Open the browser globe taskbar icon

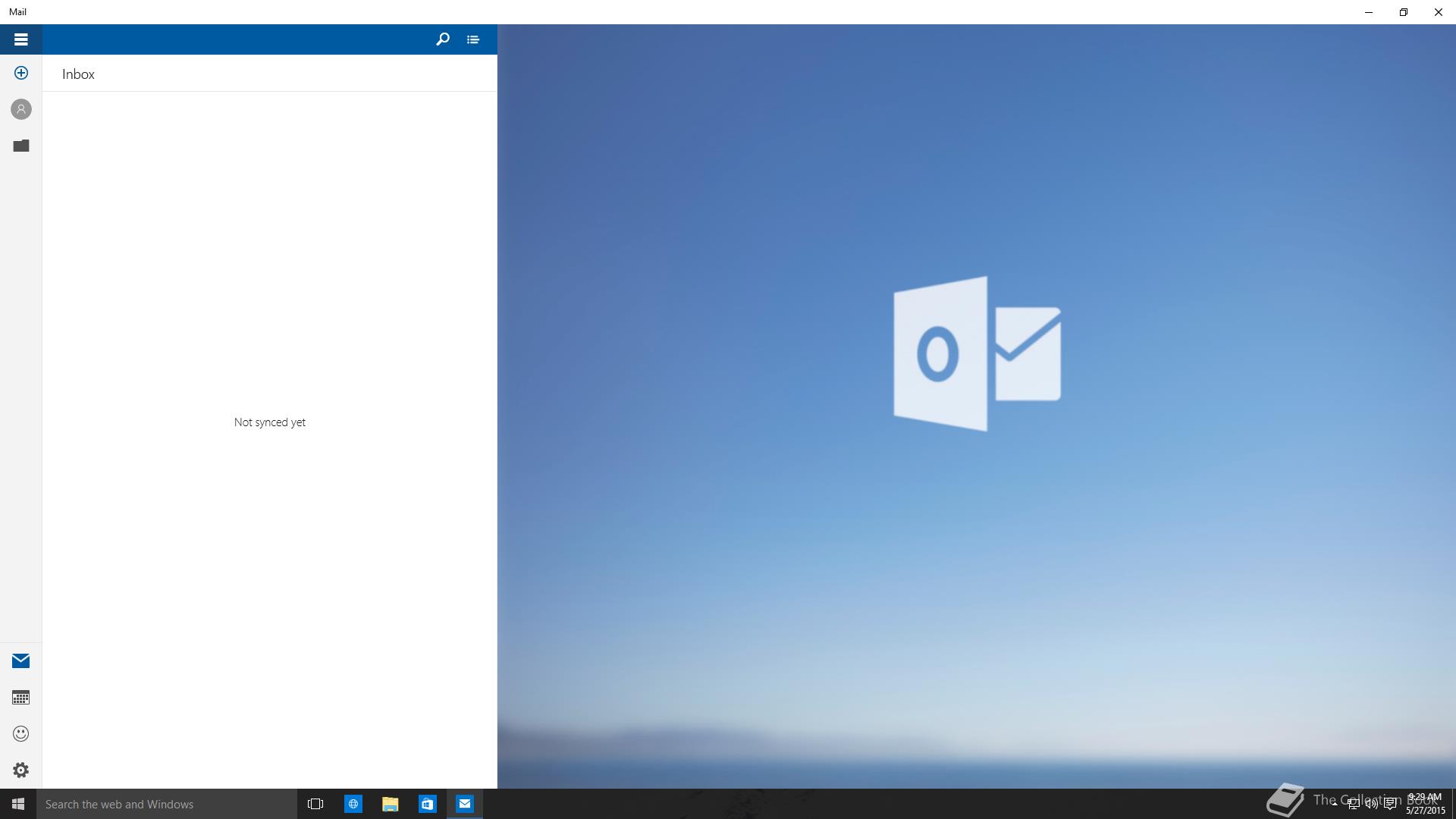point(353,804)
